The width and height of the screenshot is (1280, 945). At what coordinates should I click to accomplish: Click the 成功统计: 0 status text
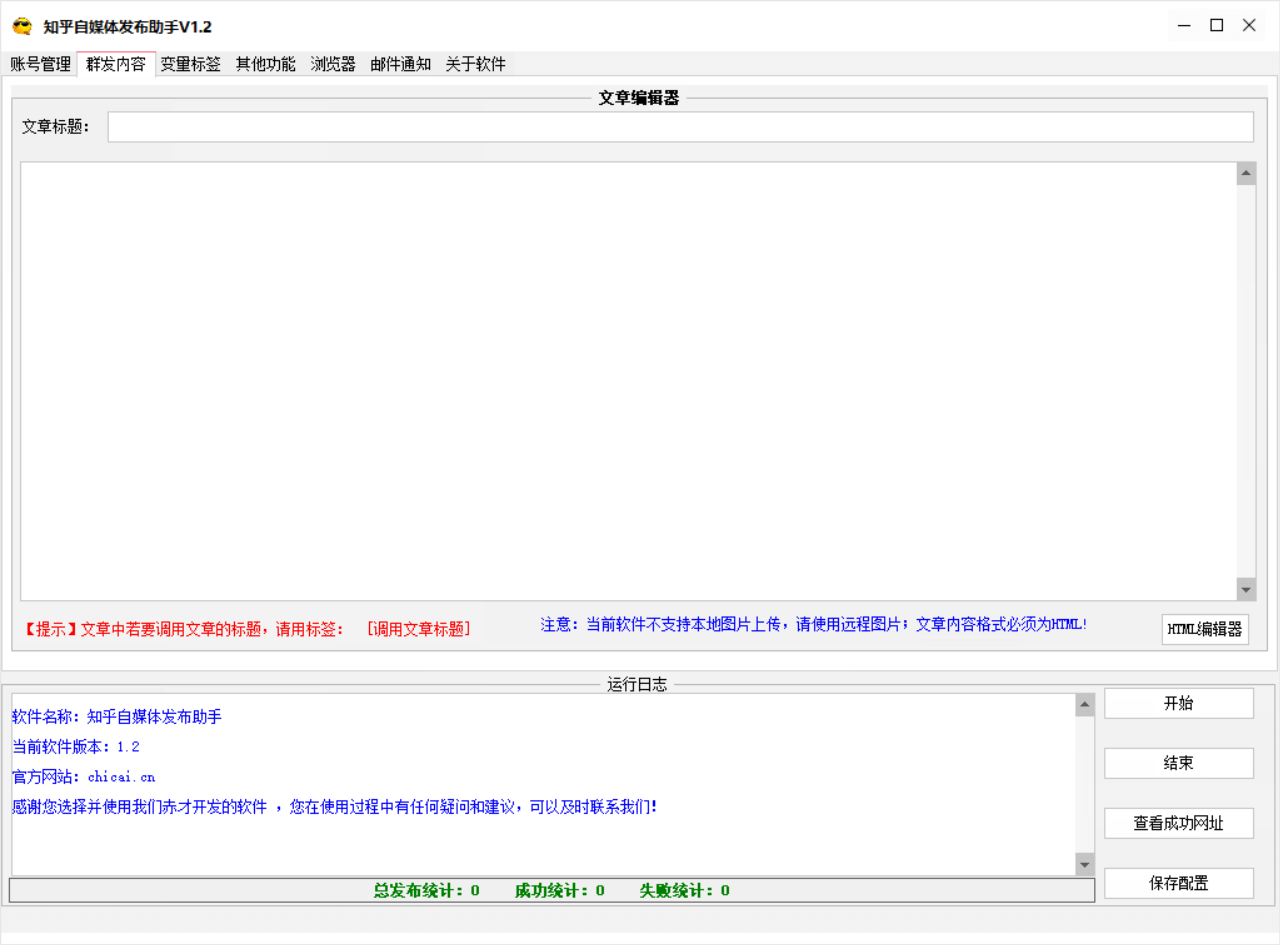(560, 890)
